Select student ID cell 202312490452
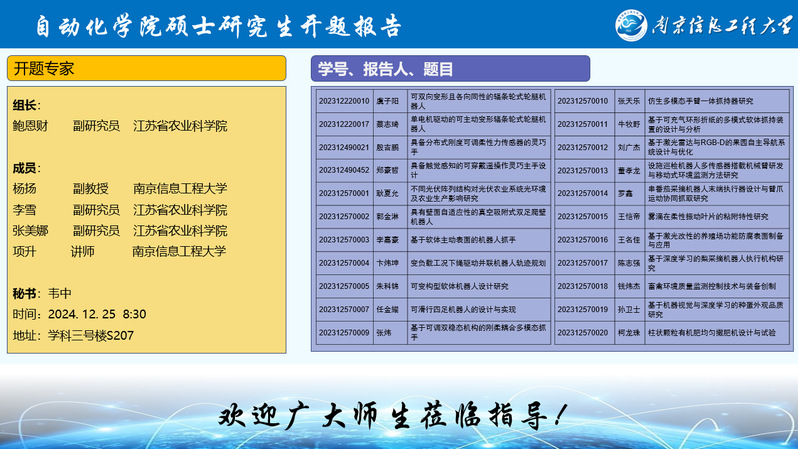This screenshot has height=449, width=798. point(343,170)
